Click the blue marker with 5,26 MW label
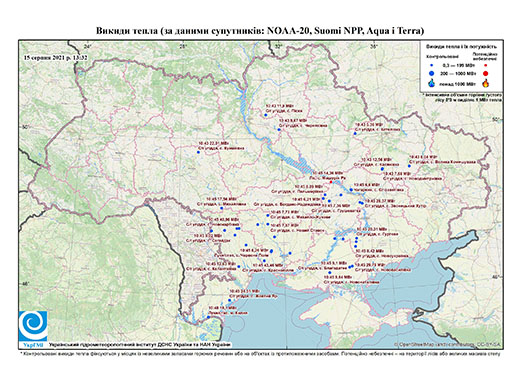This screenshot has width=520, height=368. pyautogui.click(x=355, y=133)
